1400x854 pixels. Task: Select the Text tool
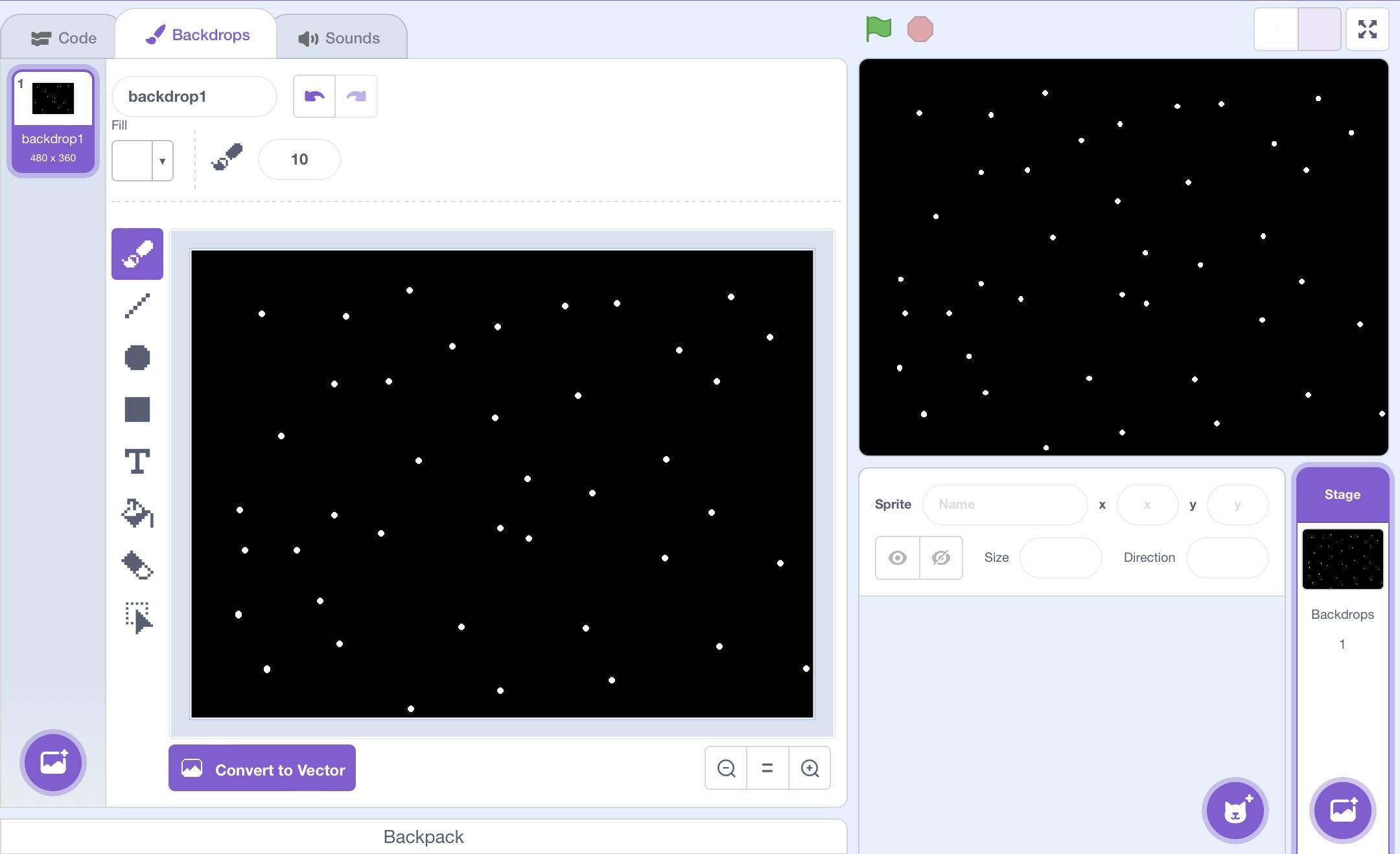137,461
